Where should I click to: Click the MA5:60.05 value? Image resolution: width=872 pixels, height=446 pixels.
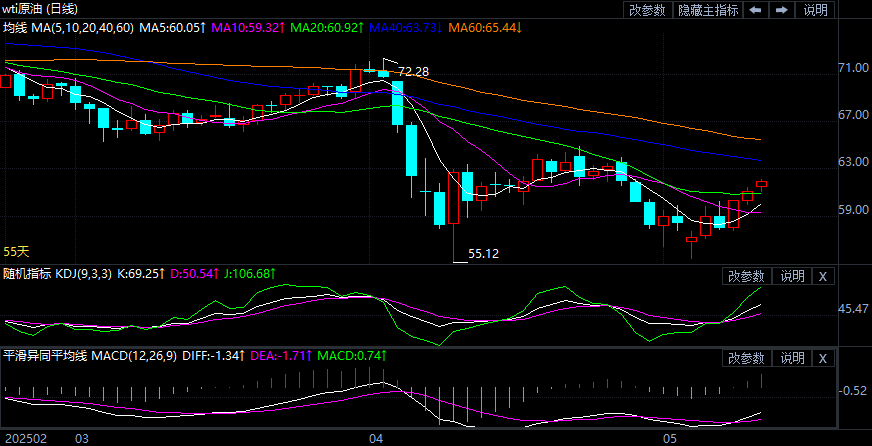click(172, 27)
